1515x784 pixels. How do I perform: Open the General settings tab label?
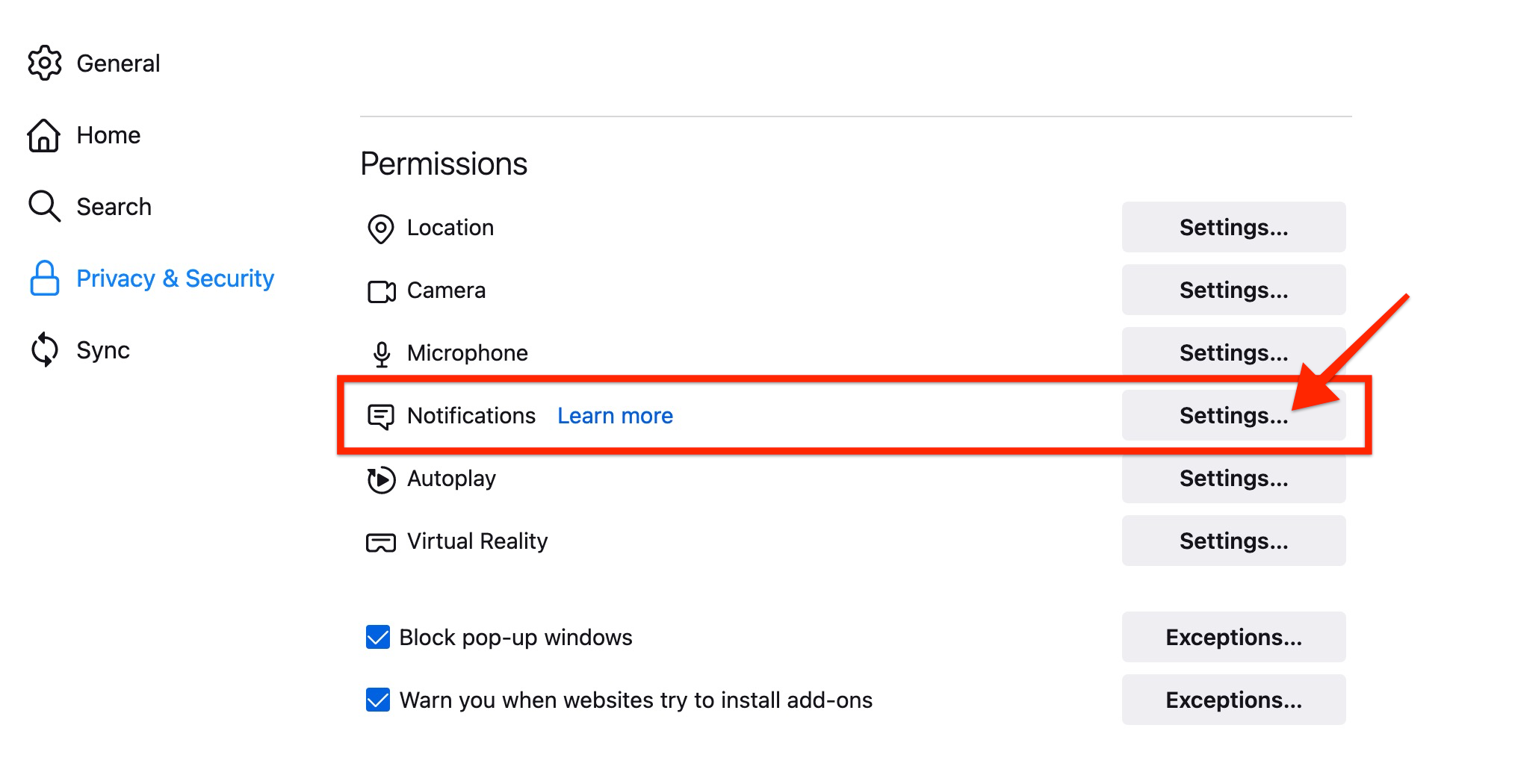[x=118, y=63]
